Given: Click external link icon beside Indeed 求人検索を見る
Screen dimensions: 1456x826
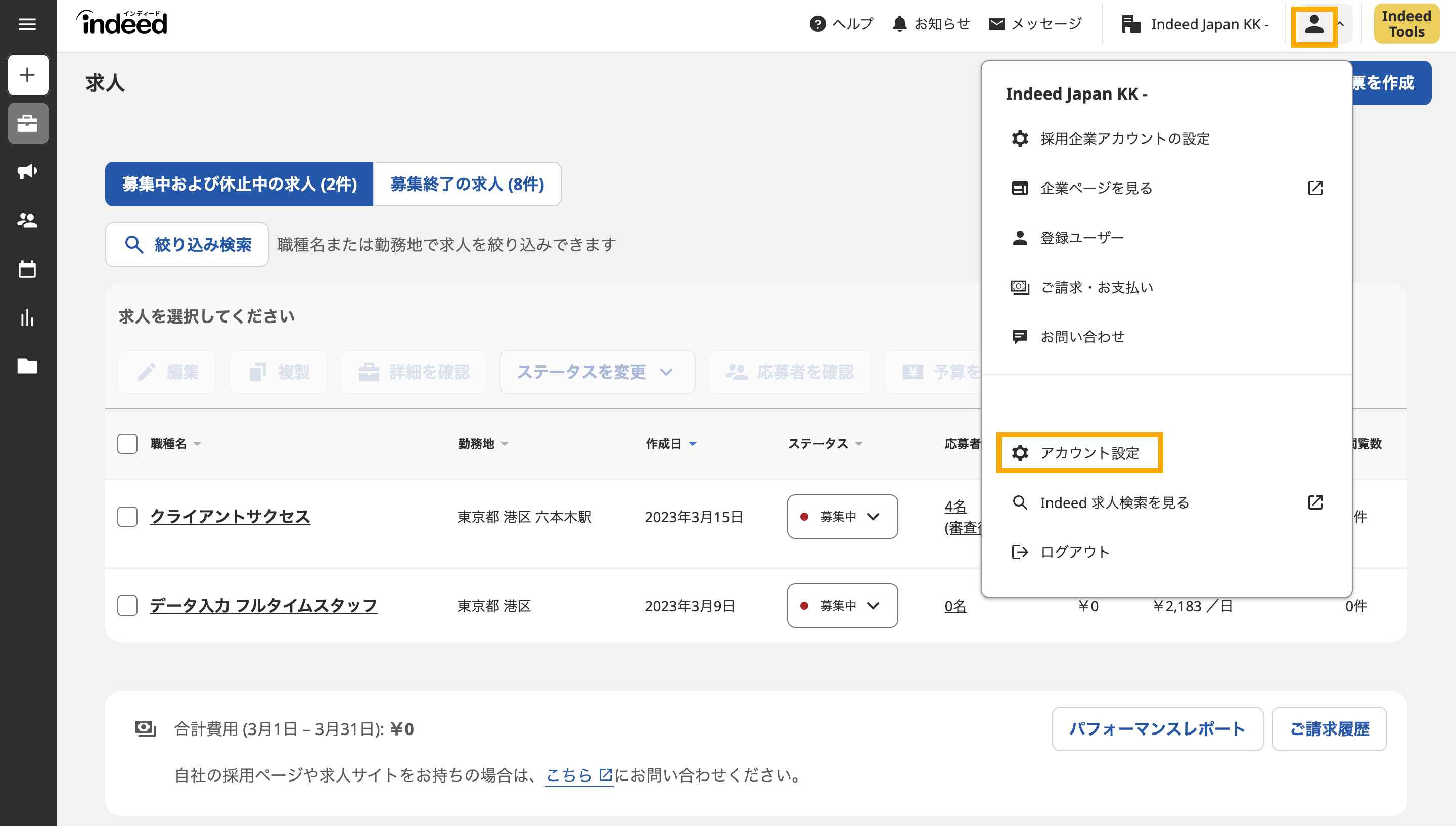Looking at the screenshot, I should 1315,502.
